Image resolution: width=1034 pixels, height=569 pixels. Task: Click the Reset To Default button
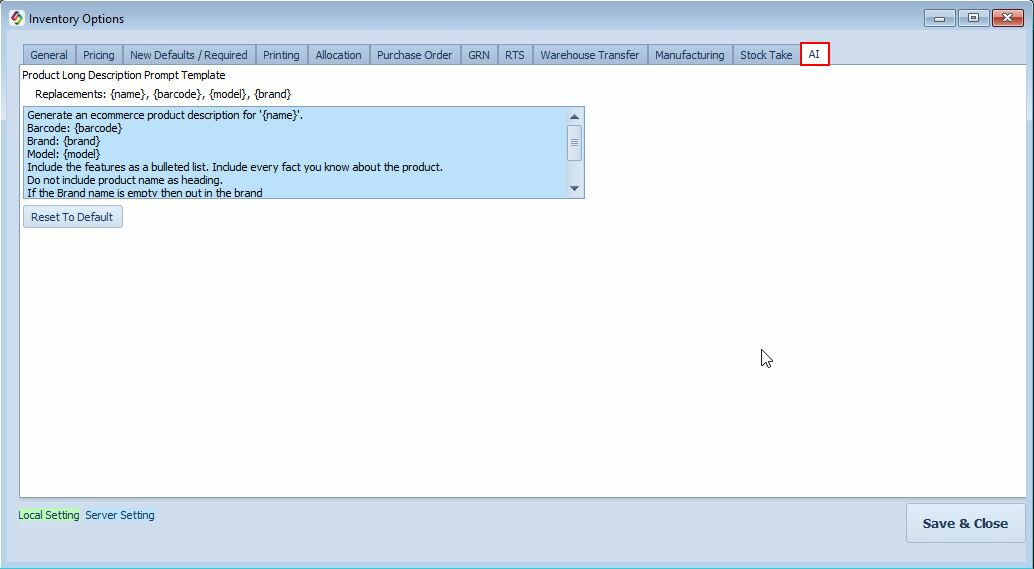(x=73, y=217)
